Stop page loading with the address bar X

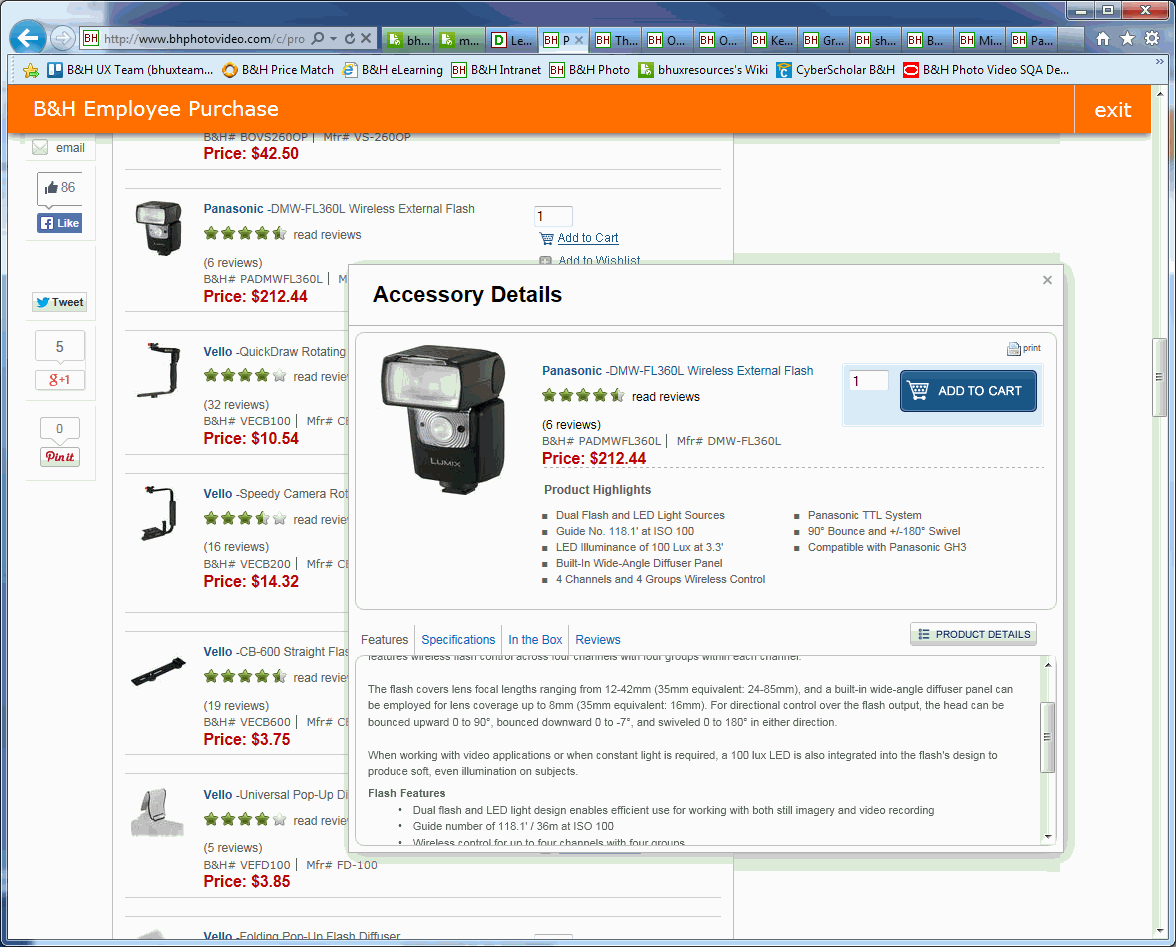point(366,38)
